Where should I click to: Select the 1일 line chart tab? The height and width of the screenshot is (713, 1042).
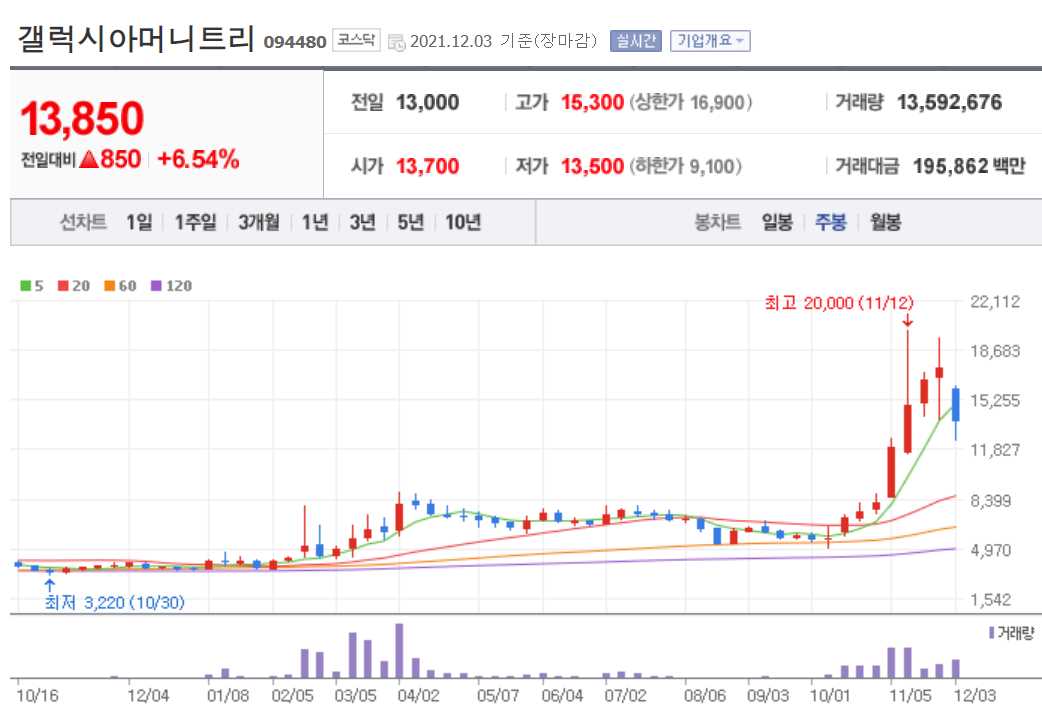coord(139,222)
